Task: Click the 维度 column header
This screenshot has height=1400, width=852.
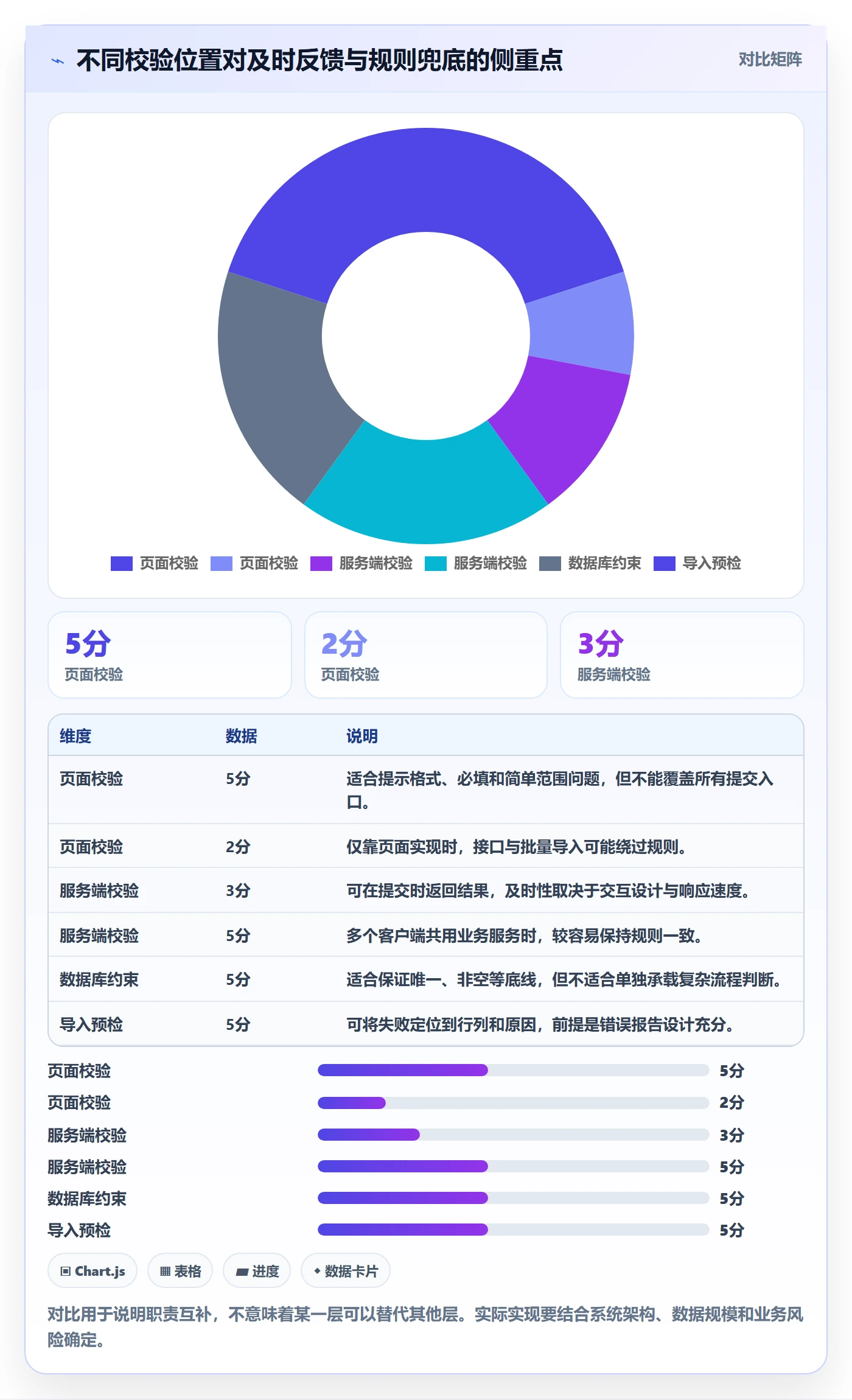Action: pyautogui.click(x=75, y=736)
